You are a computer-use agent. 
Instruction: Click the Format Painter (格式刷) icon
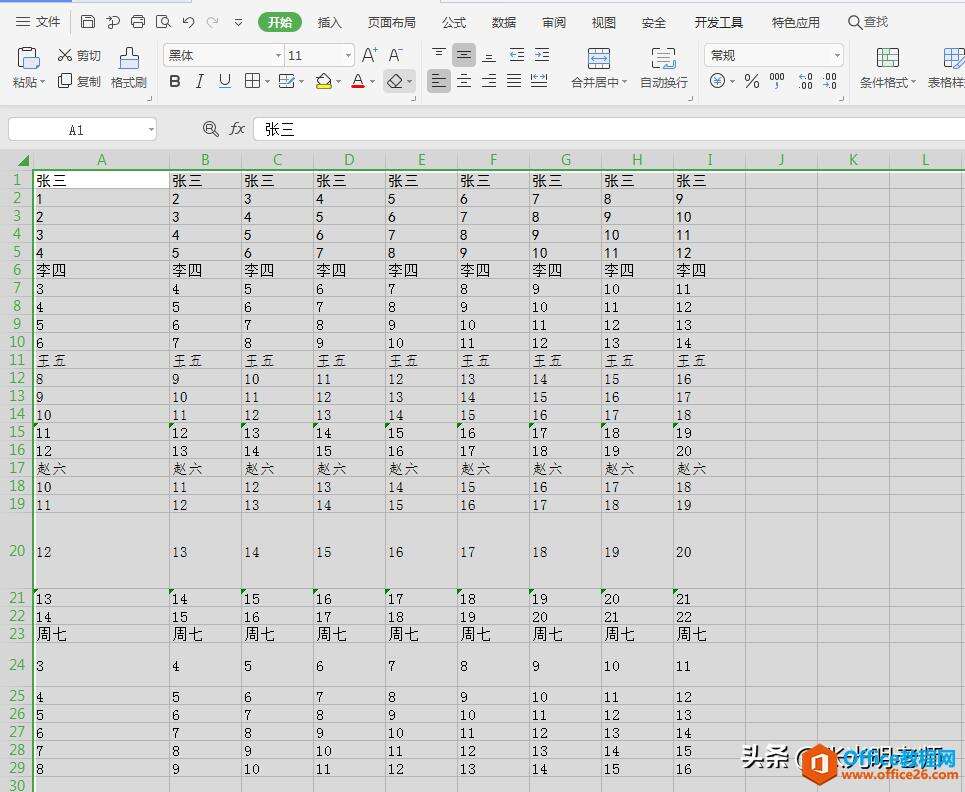[129, 59]
